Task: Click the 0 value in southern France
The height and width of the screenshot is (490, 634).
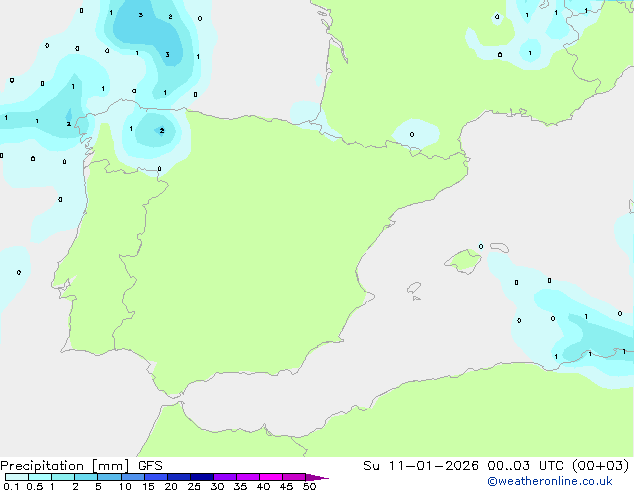Action: point(412,135)
